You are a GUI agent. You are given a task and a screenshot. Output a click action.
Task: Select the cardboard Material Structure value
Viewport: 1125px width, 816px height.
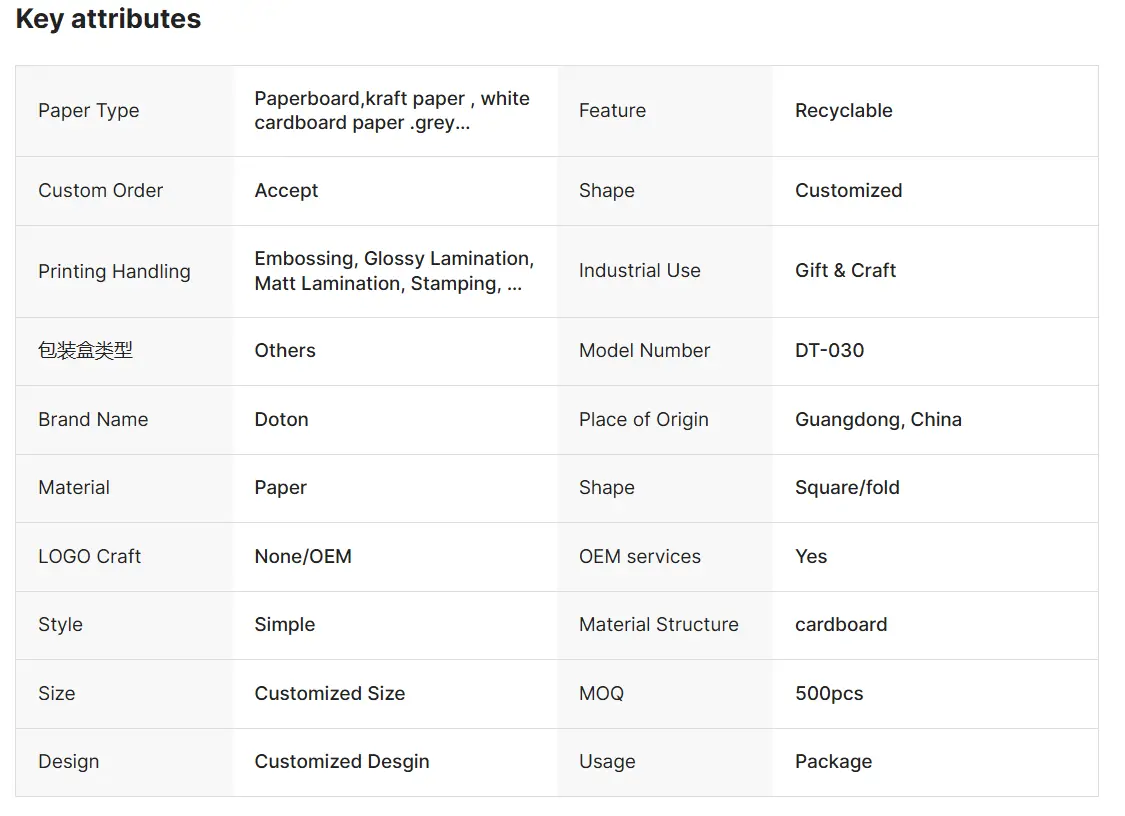pyautogui.click(x=841, y=624)
